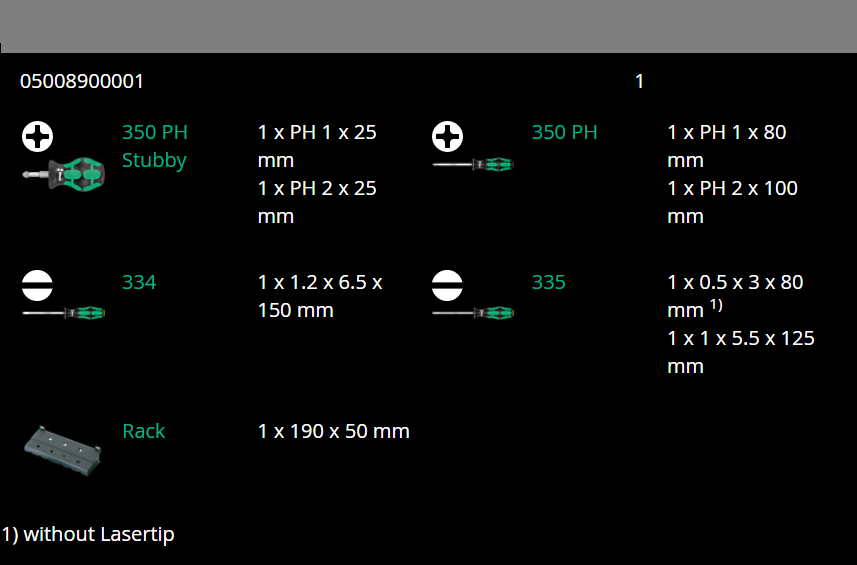
Task: Open the 335 screwdriver thumbnail
Action: point(473,313)
